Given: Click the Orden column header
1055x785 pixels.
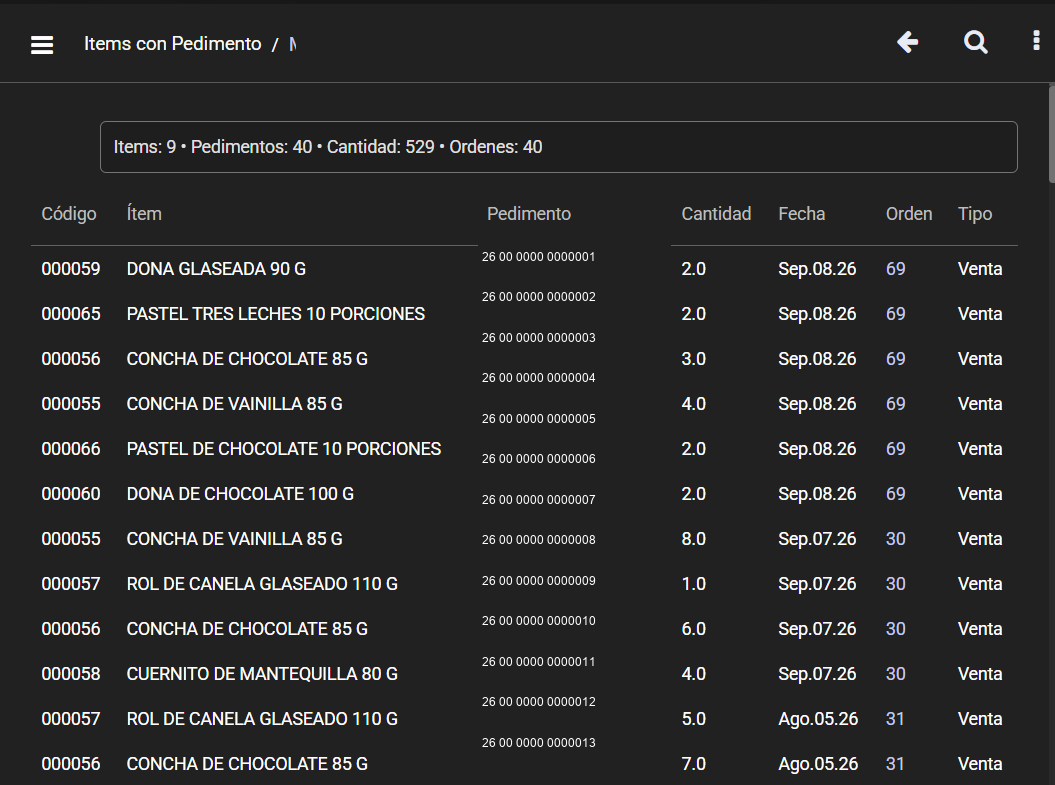Looking at the screenshot, I should click(909, 214).
